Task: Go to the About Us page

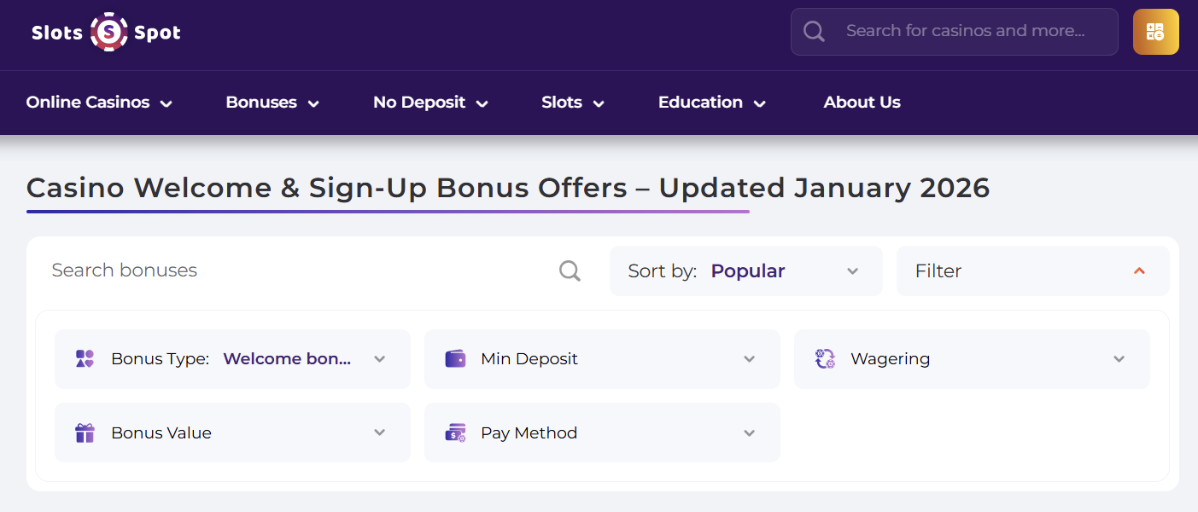Action: (x=861, y=102)
